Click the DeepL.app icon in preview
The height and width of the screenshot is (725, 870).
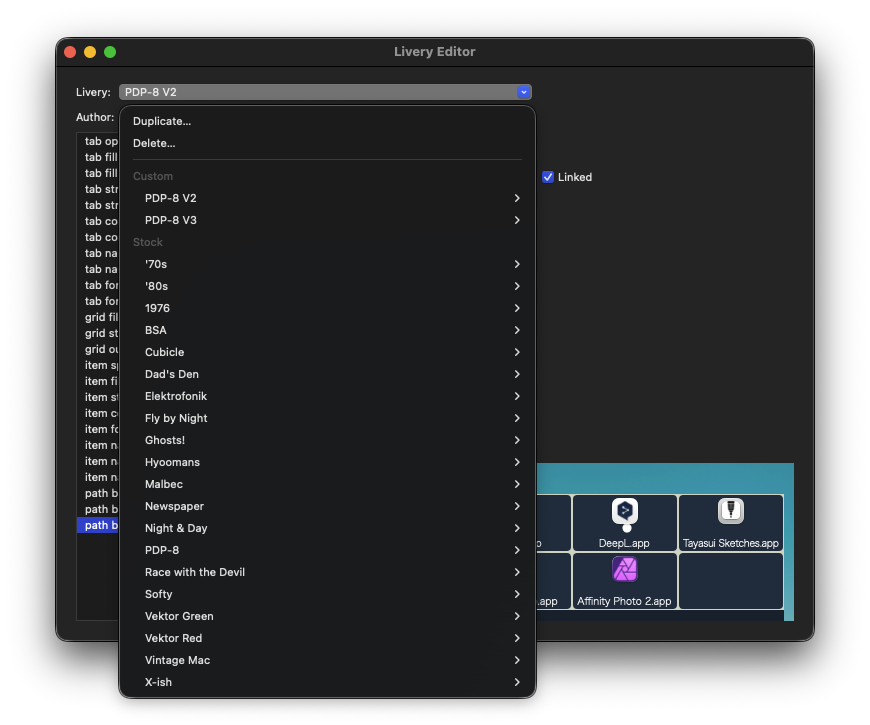click(x=625, y=512)
